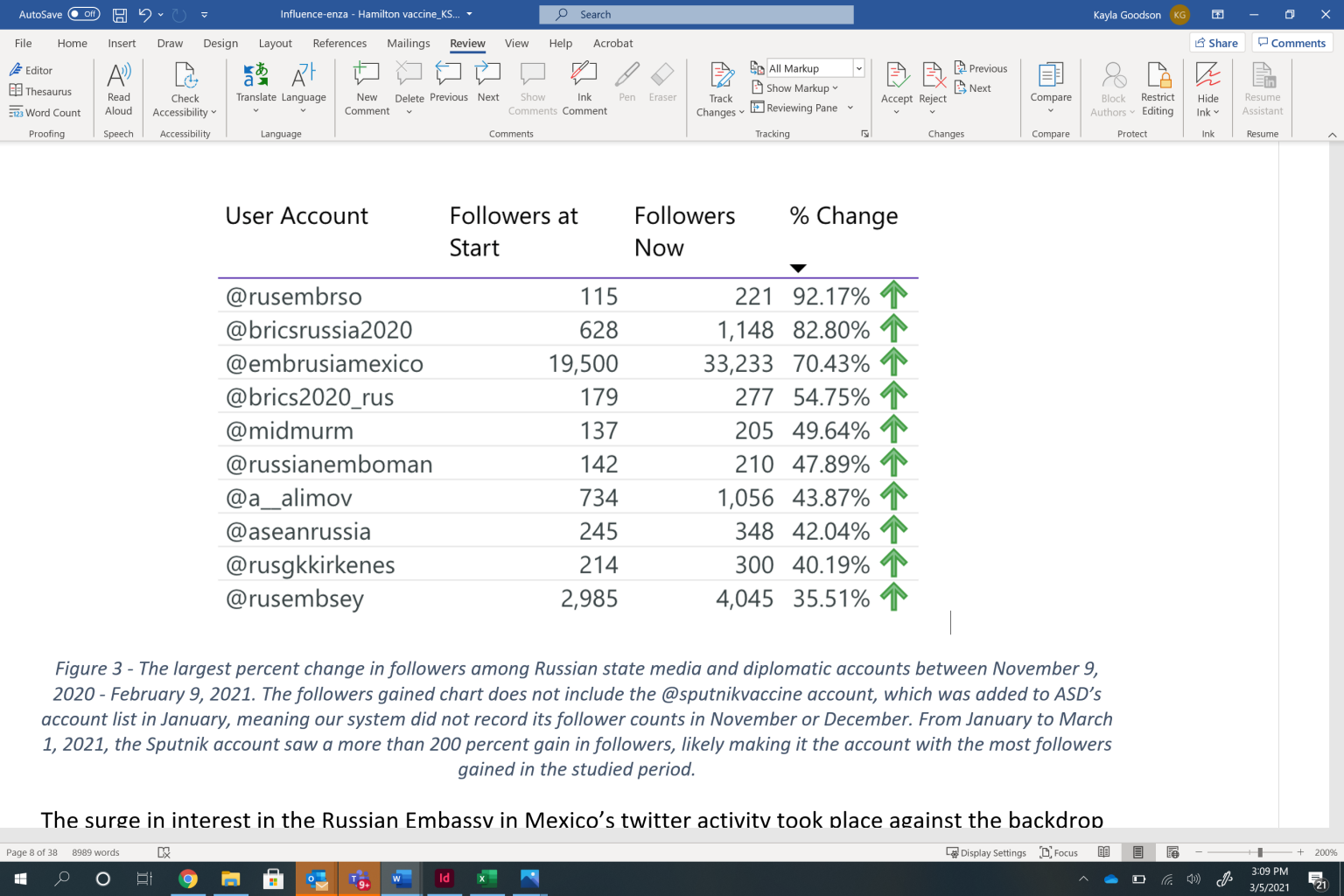
Task: Switch to Read Mode view
Action: click(x=1104, y=852)
